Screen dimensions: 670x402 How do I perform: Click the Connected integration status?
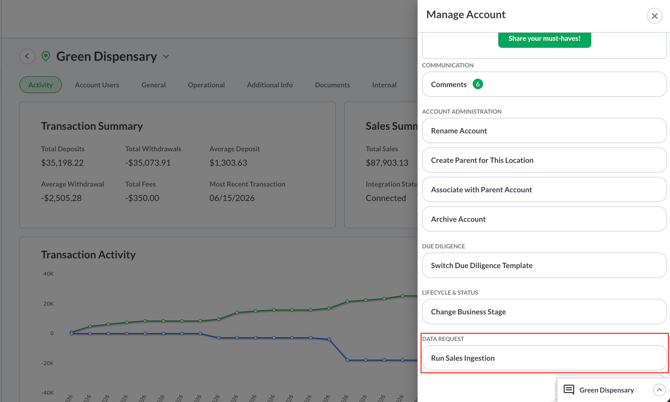coord(386,198)
